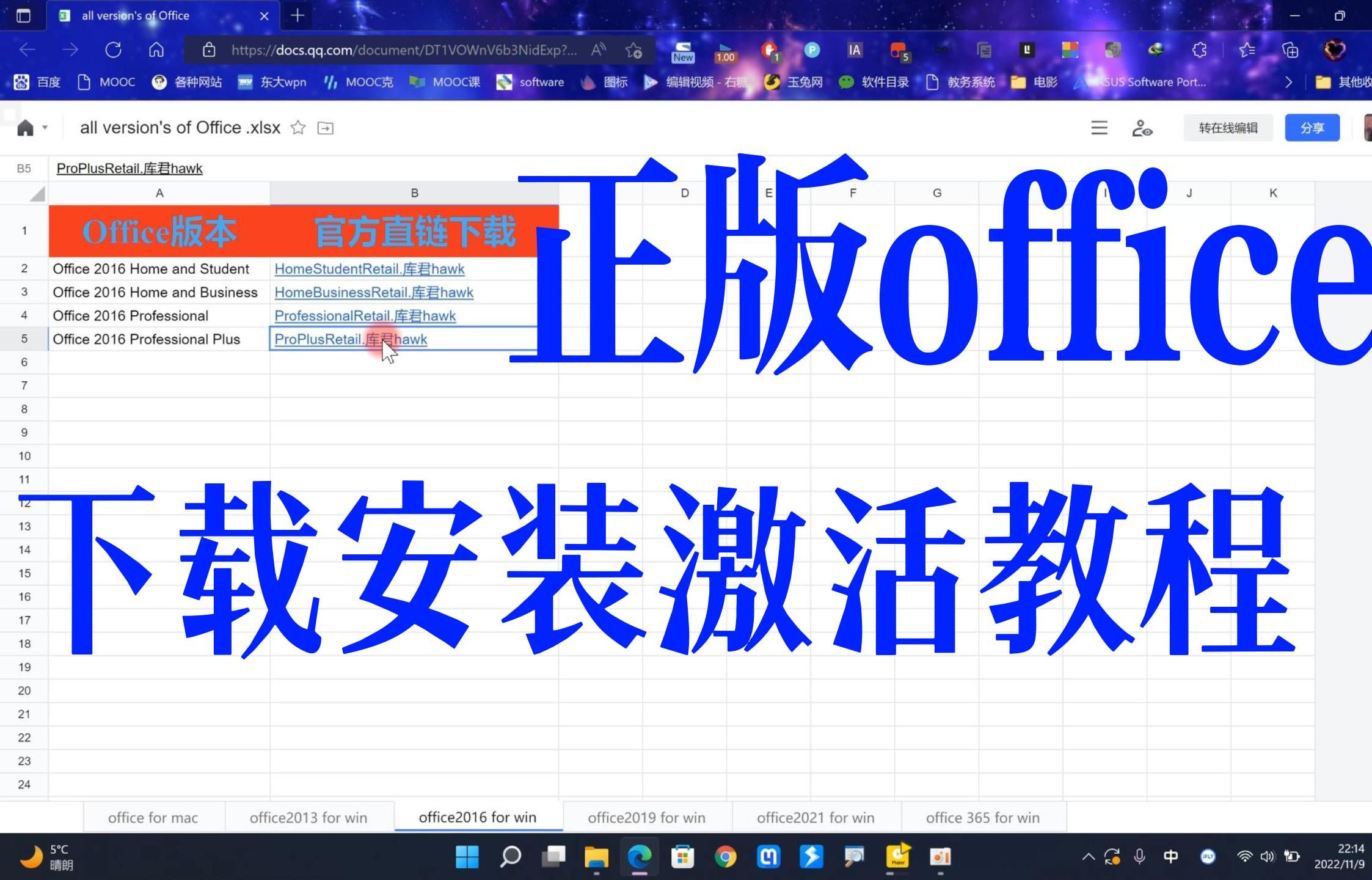Show more bookmarks overflow chevron
This screenshot has height=880, width=1372.
[x=1288, y=82]
